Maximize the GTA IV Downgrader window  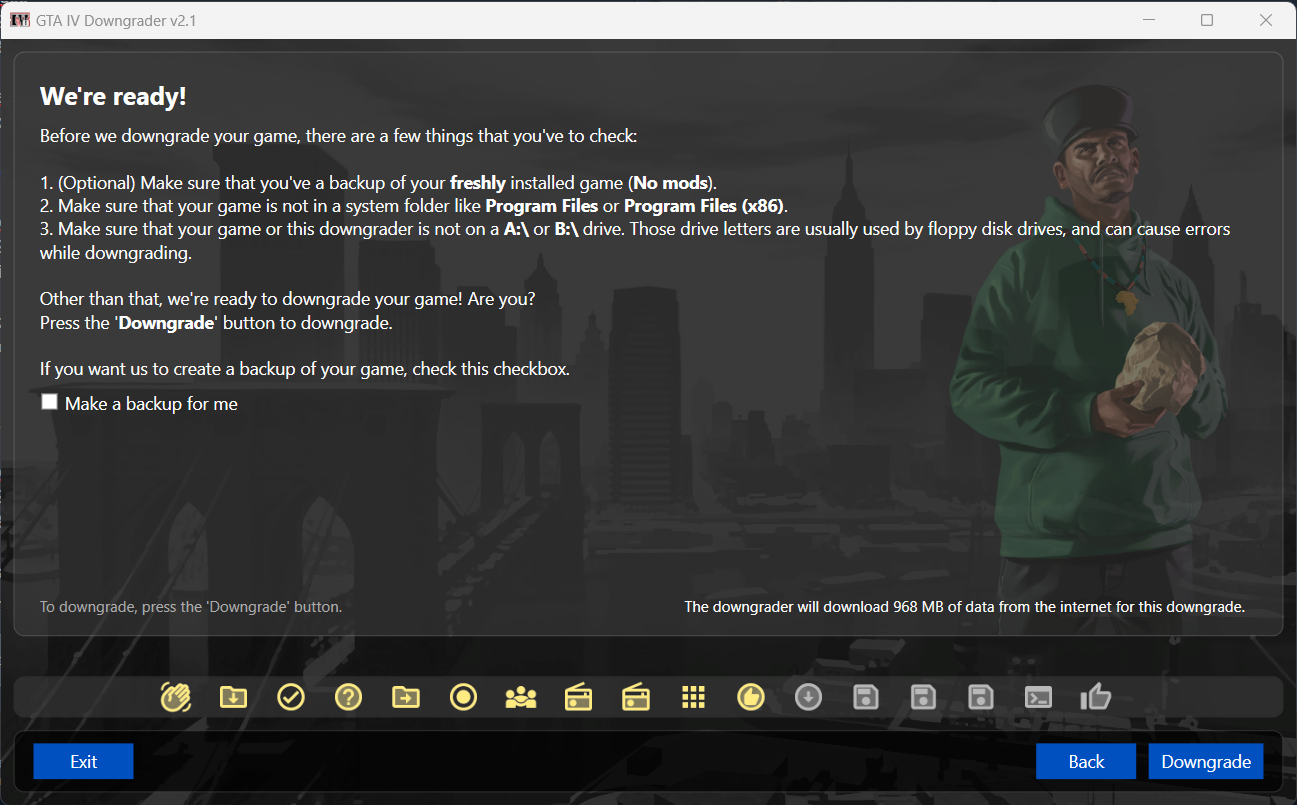click(x=1207, y=20)
